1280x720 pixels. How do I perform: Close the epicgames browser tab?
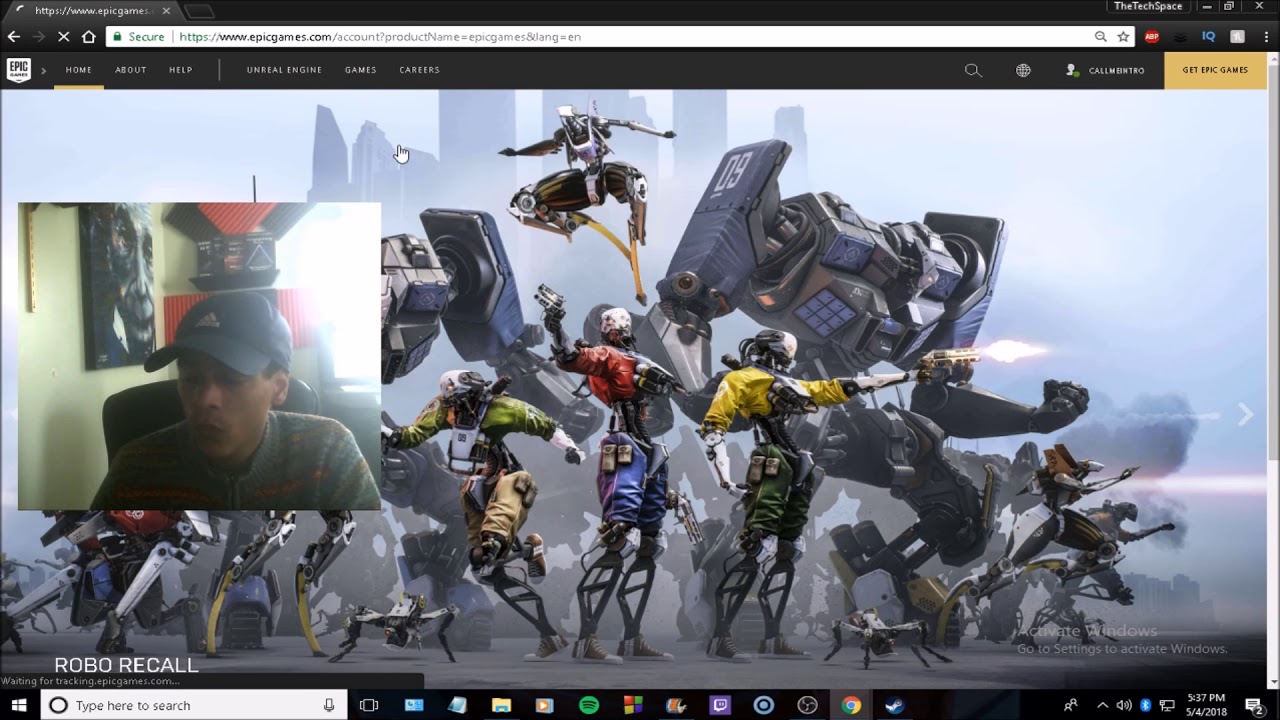click(x=166, y=10)
